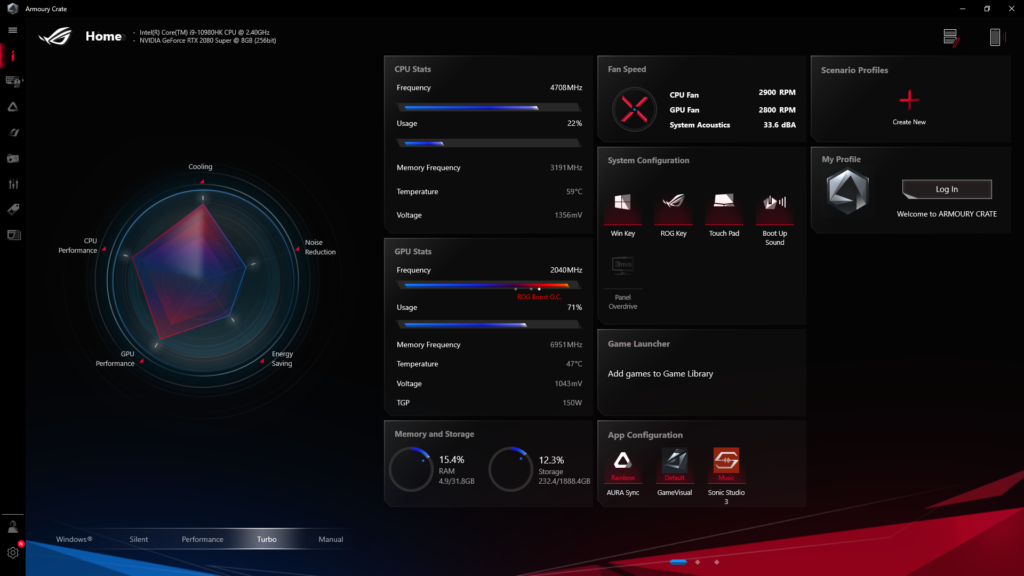Click the ROG logo beside Home
Viewport: 1024px width, 576px height.
point(56,36)
